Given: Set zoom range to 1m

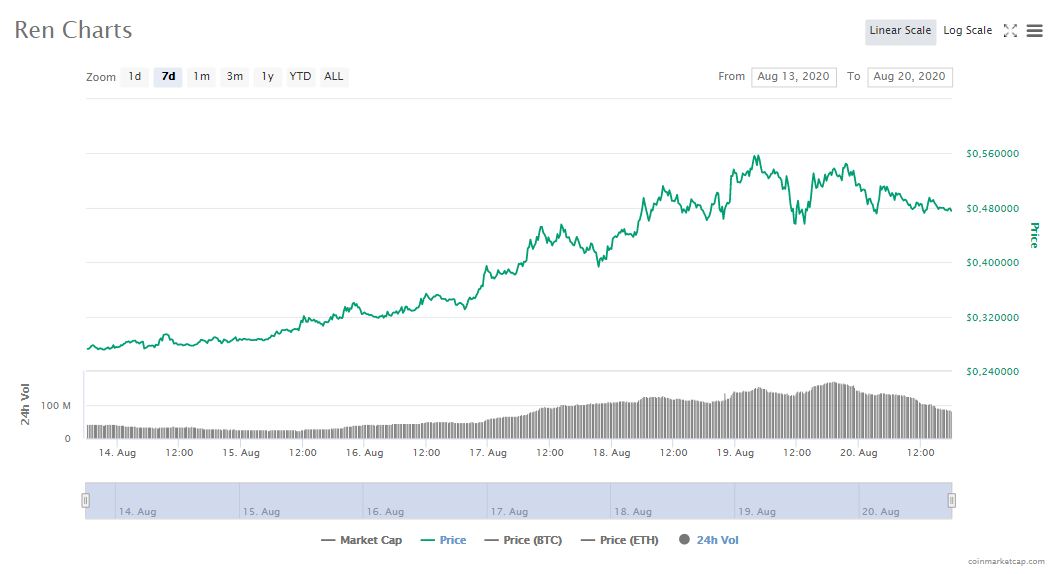Looking at the screenshot, I should pyautogui.click(x=201, y=76).
